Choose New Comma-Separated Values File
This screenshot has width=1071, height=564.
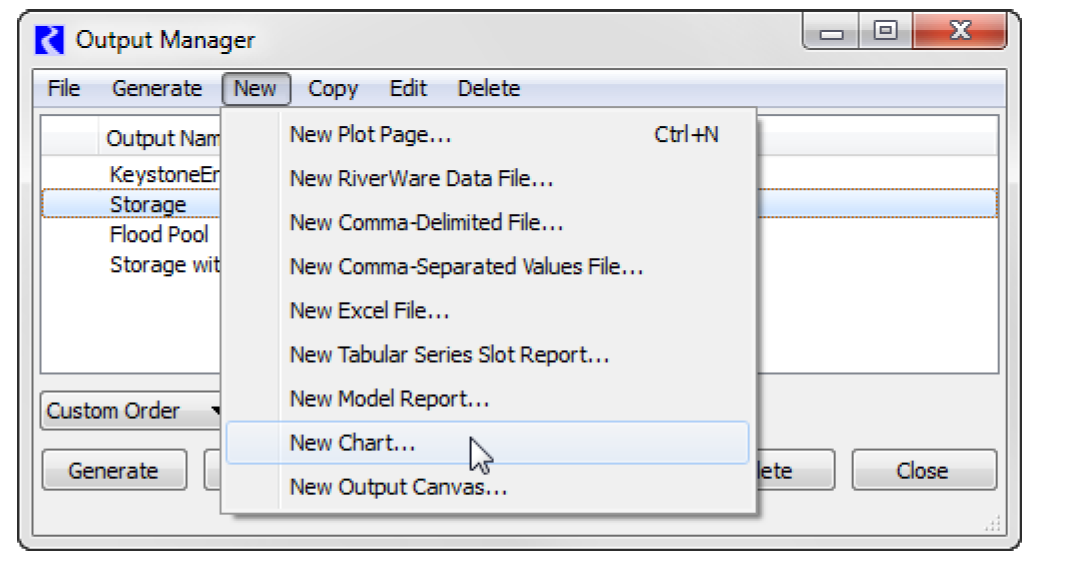click(x=466, y=267)
